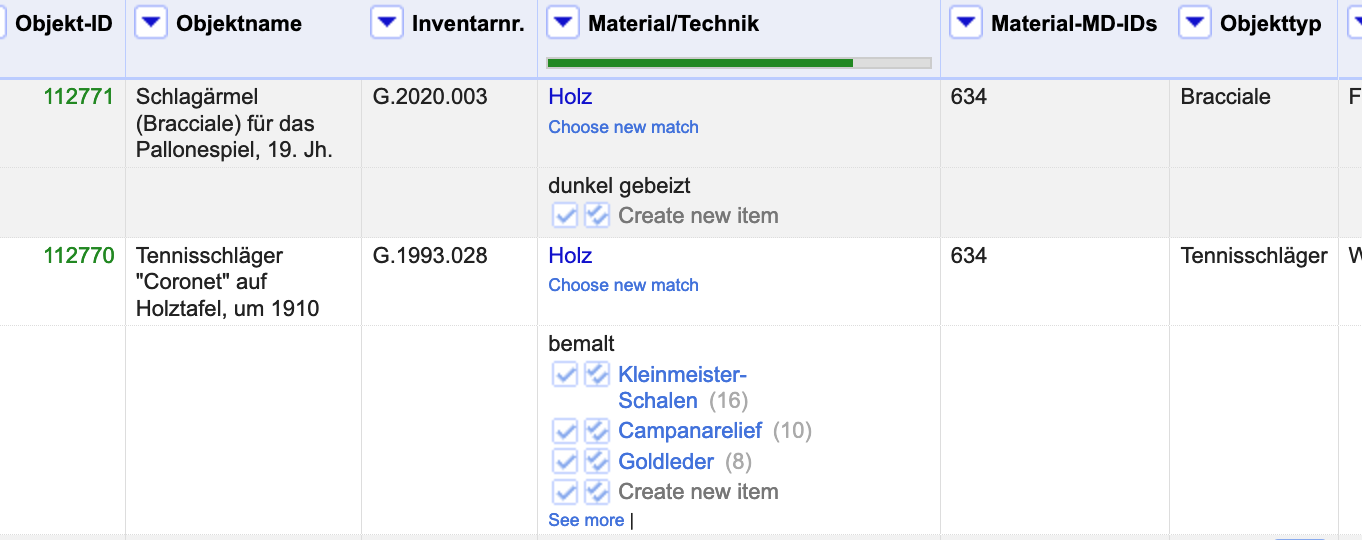Screen dimensions: 1362x540
Task: Match this cell to Kleinmeister-Schalen using single-check icon
Action: coord(565,375)
